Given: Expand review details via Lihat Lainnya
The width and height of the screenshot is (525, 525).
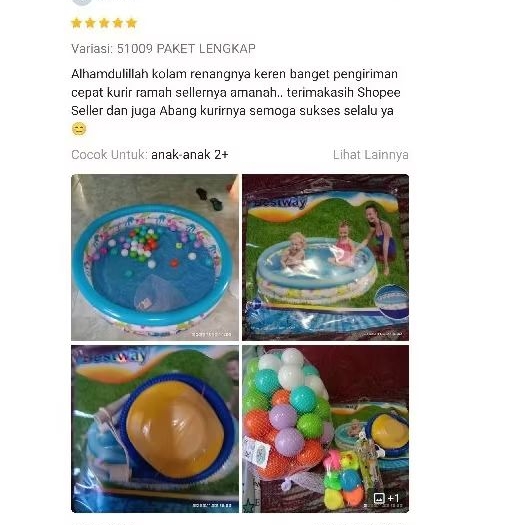Looking at the screenshot, I should 370,155.
